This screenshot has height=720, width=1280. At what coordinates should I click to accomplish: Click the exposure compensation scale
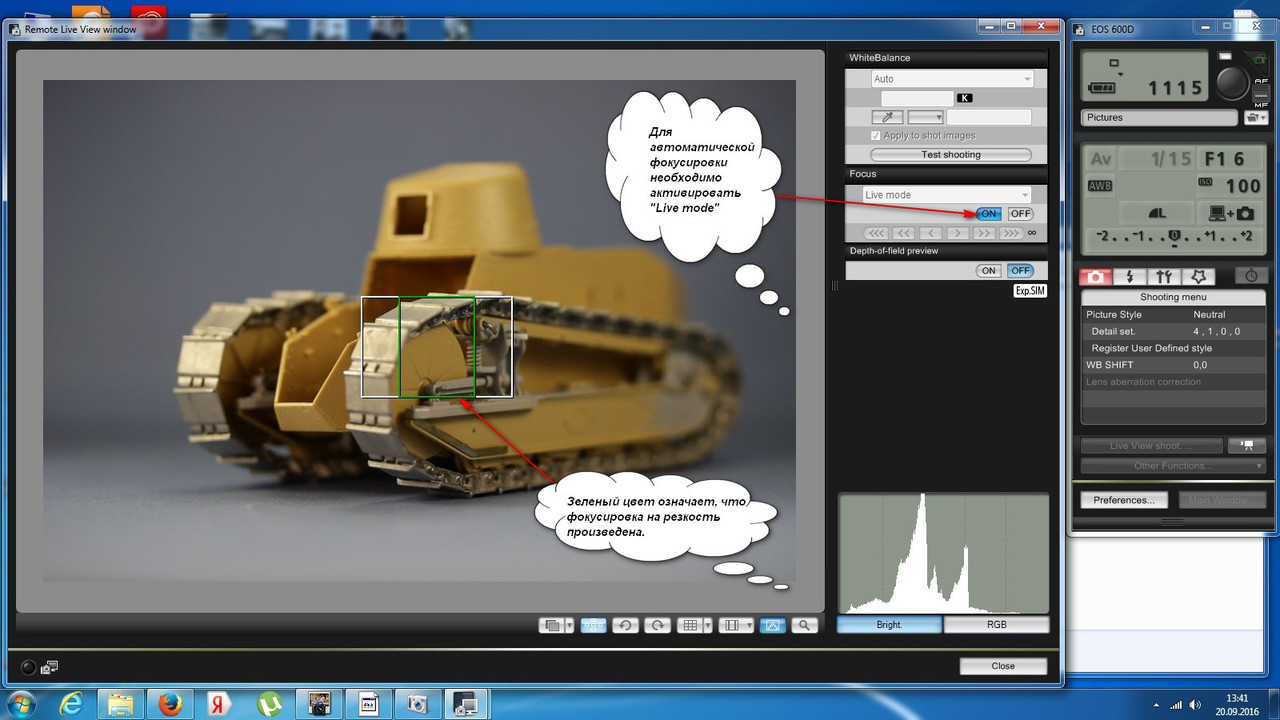point(1173,237)
